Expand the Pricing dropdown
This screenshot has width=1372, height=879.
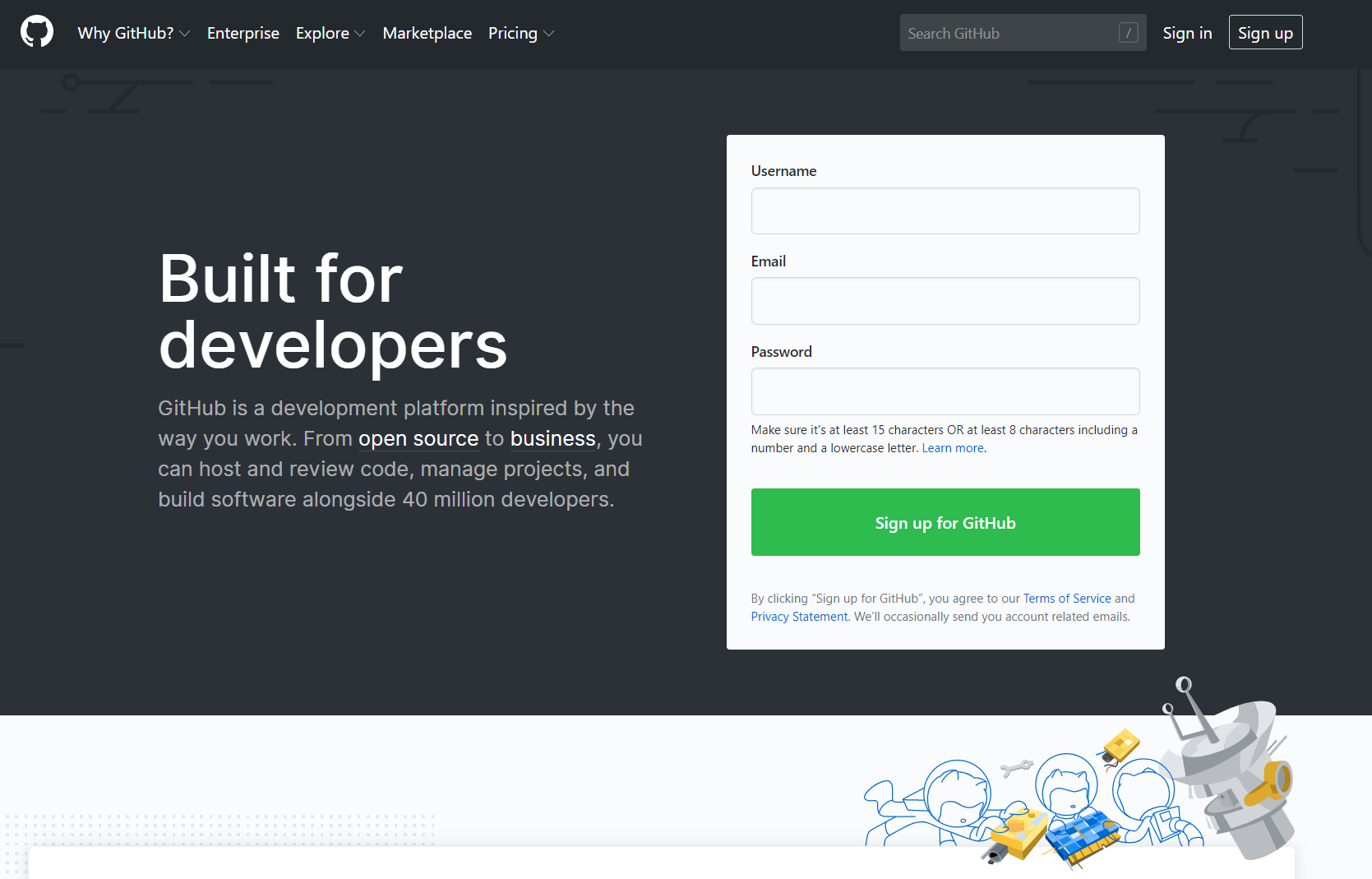click(521, 33)
